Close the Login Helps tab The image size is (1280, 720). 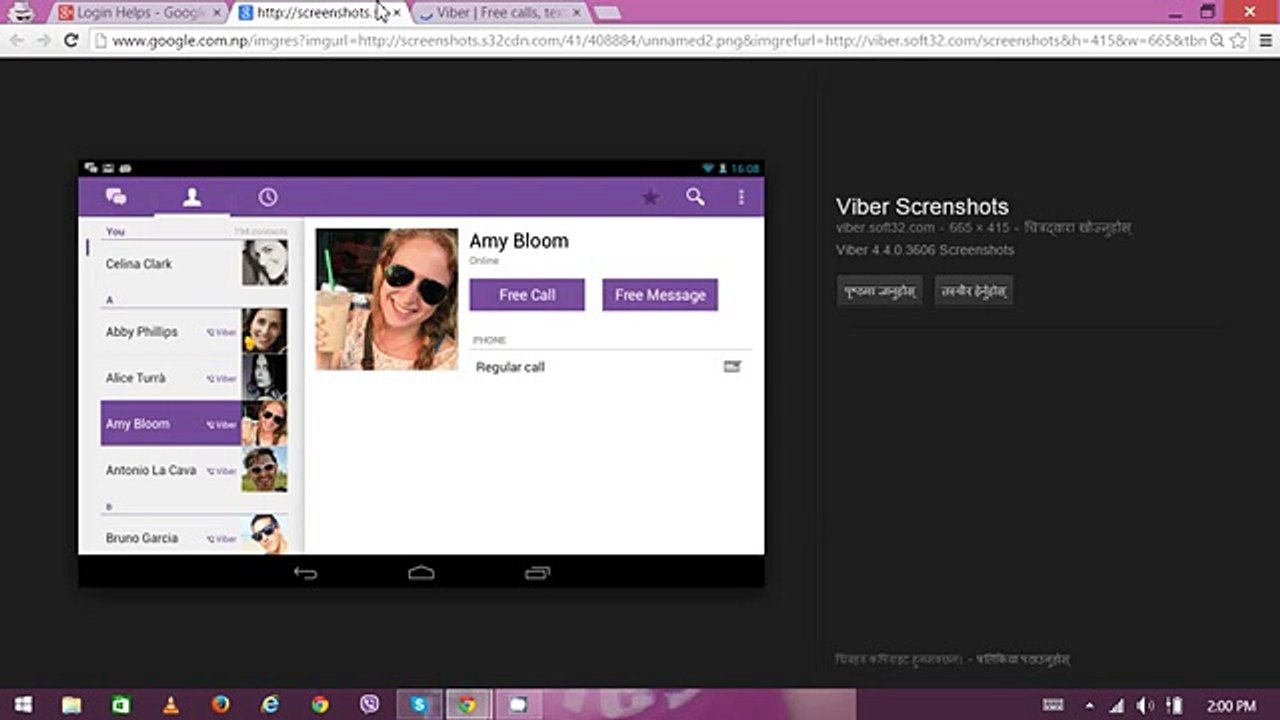[x=217, y=13]
